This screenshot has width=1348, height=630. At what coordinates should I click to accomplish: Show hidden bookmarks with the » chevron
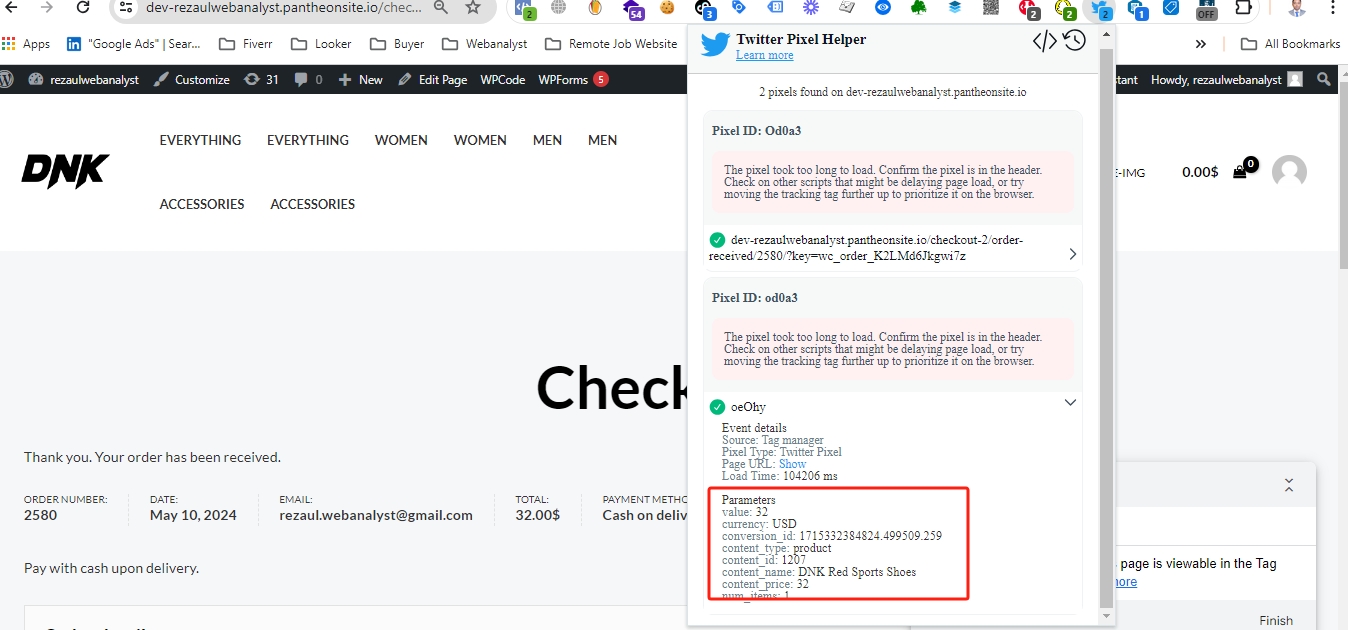(1200, 44)
